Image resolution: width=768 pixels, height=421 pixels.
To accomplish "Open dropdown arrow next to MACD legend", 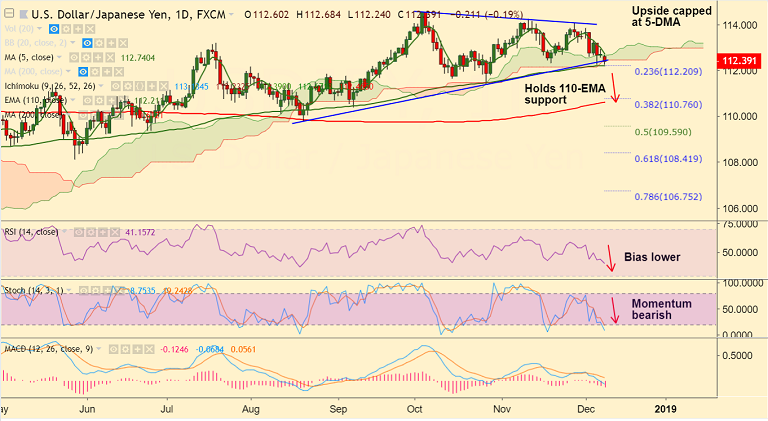I will pyautogui.click(x=99, y=349).
